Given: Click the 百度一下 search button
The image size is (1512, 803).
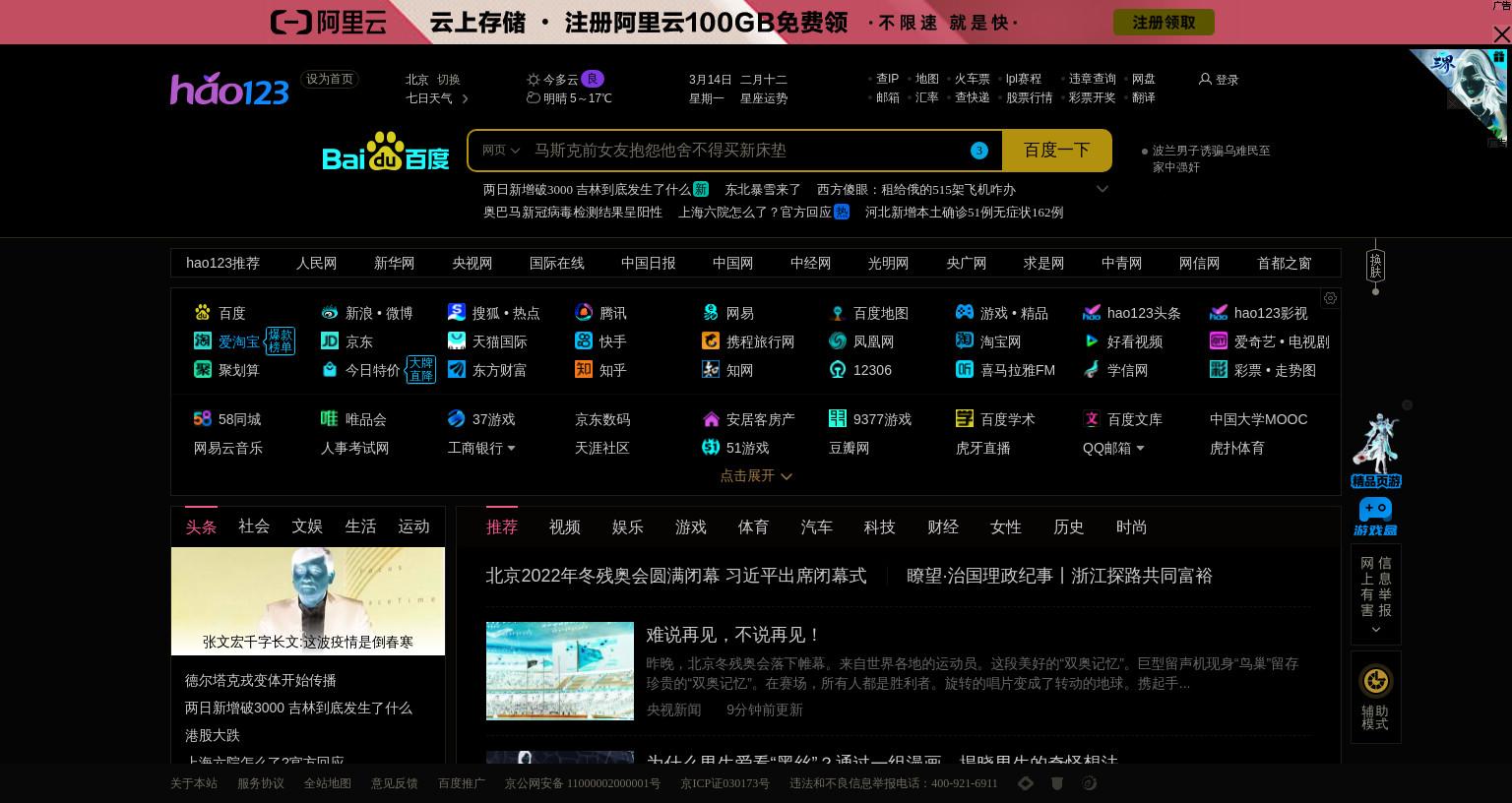Looking at the screenshot, I should [x=1057, y=151].
